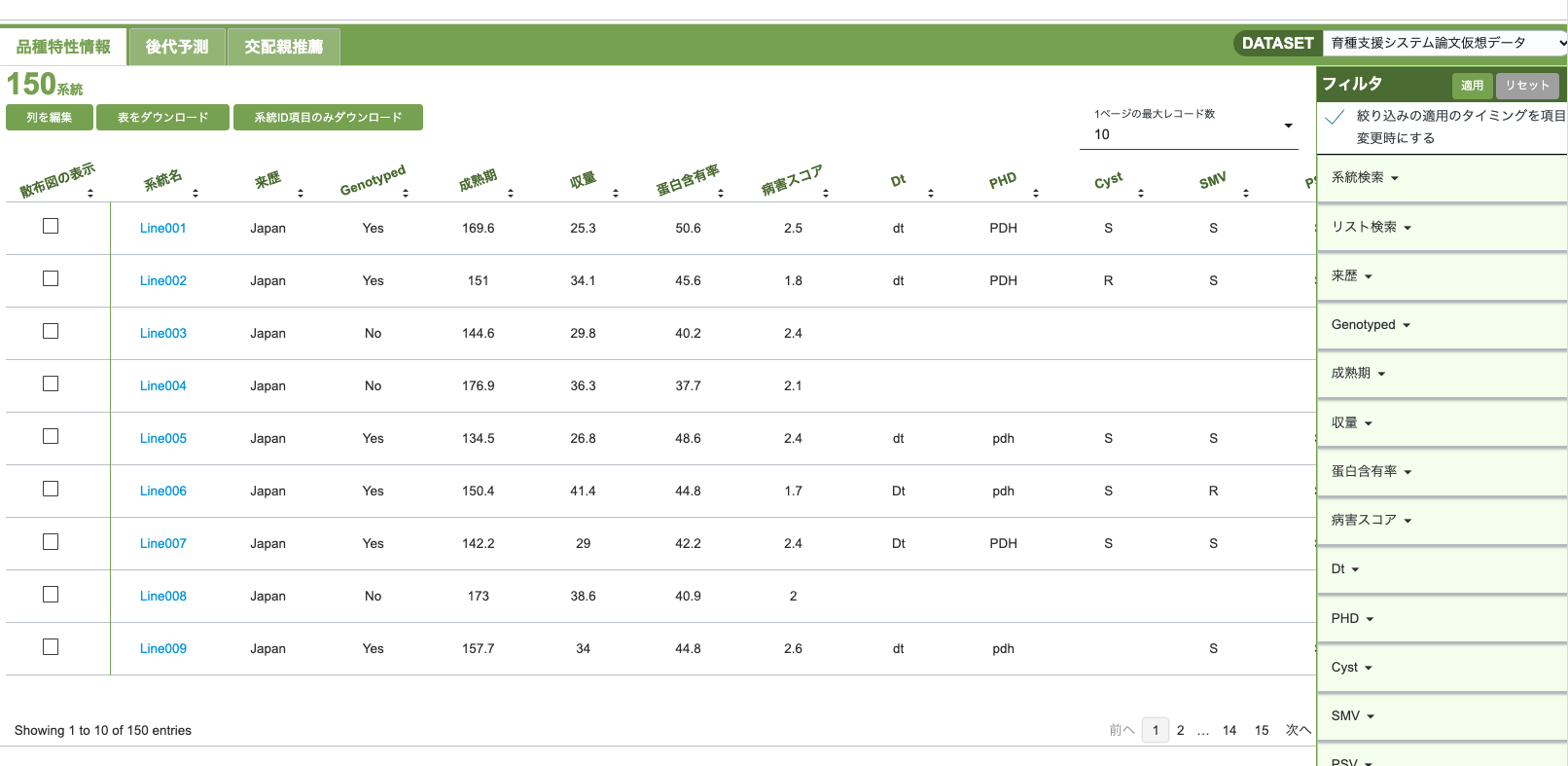Open the 交配親推薦 tab
The height and width of the screenshot is (766, 1568).
tap(283, 47)
